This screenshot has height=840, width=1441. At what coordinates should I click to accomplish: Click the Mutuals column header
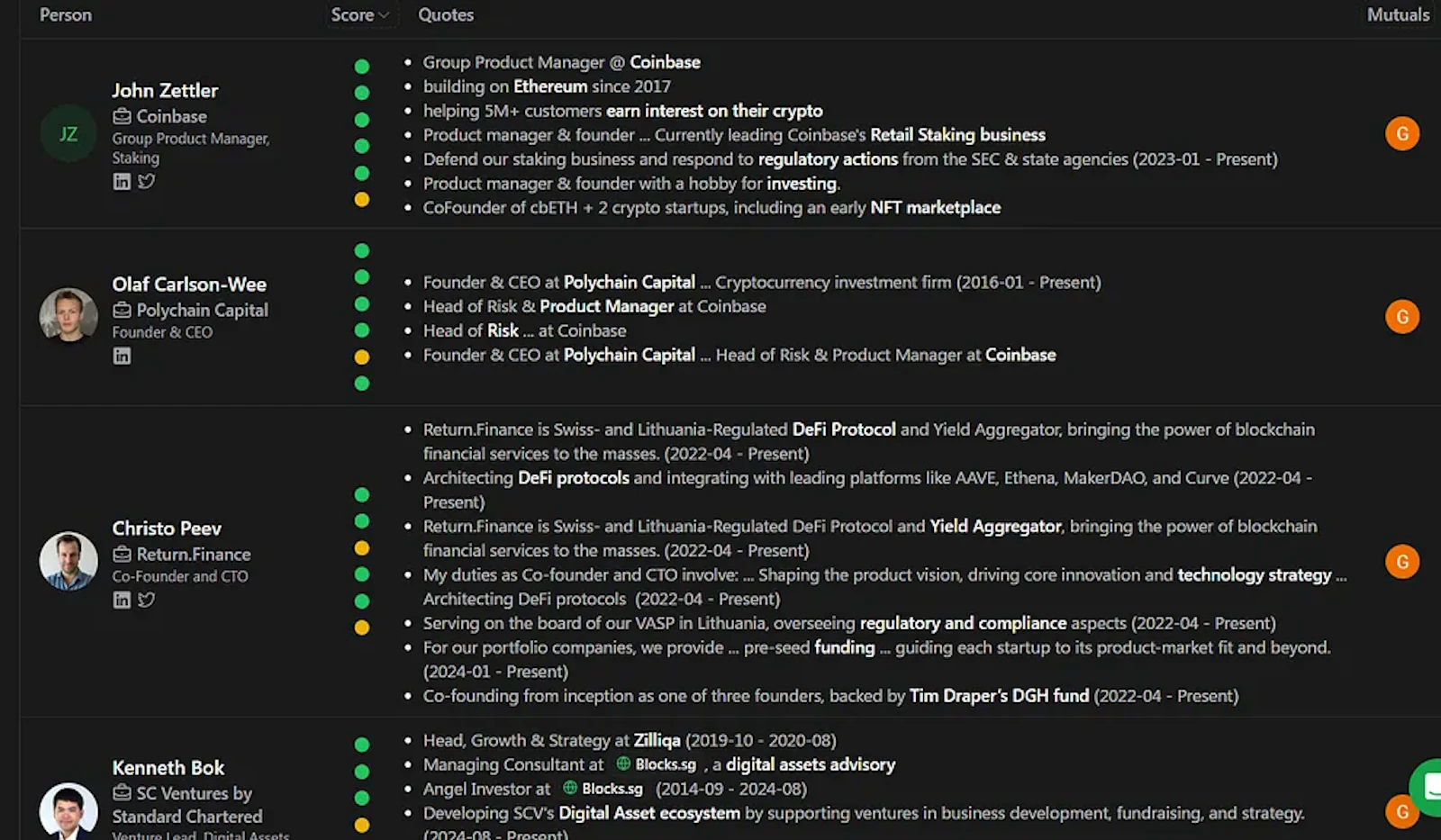(1397, 14)
